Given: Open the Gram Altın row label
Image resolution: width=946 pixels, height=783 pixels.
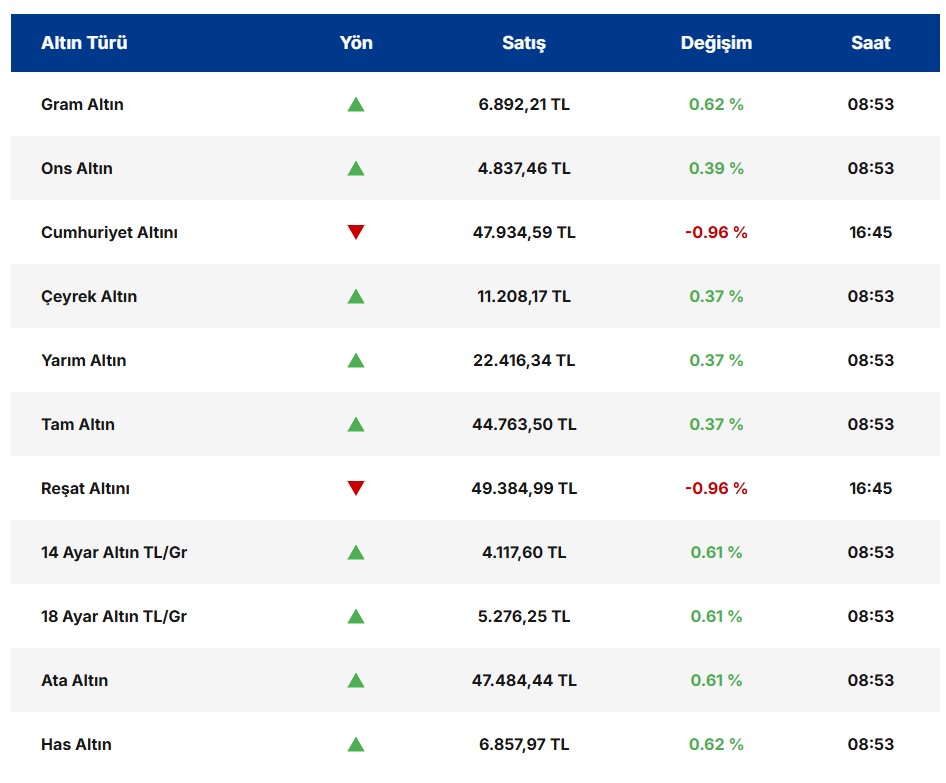Looking at the screenshot, I should tap(82, 104).
